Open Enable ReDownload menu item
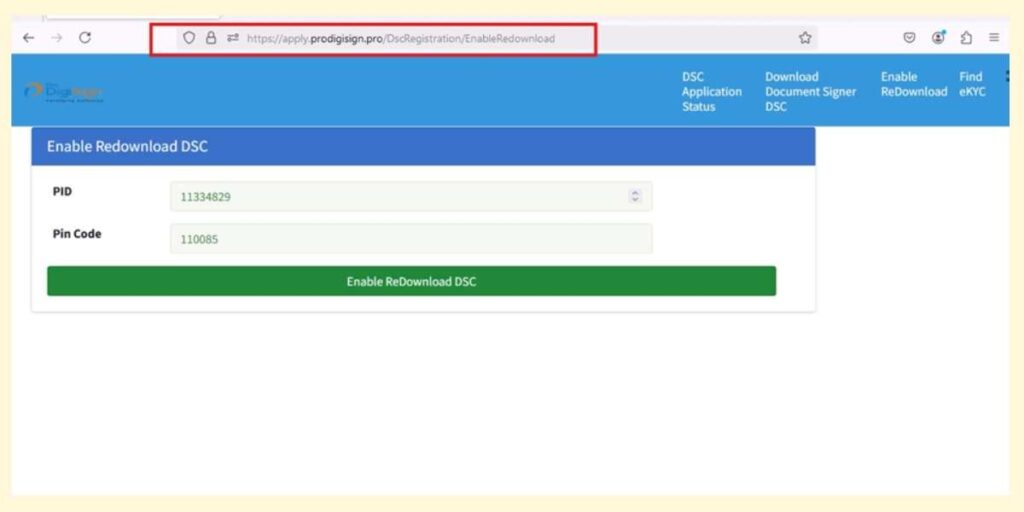1024x512 pixels. (914, 84)
